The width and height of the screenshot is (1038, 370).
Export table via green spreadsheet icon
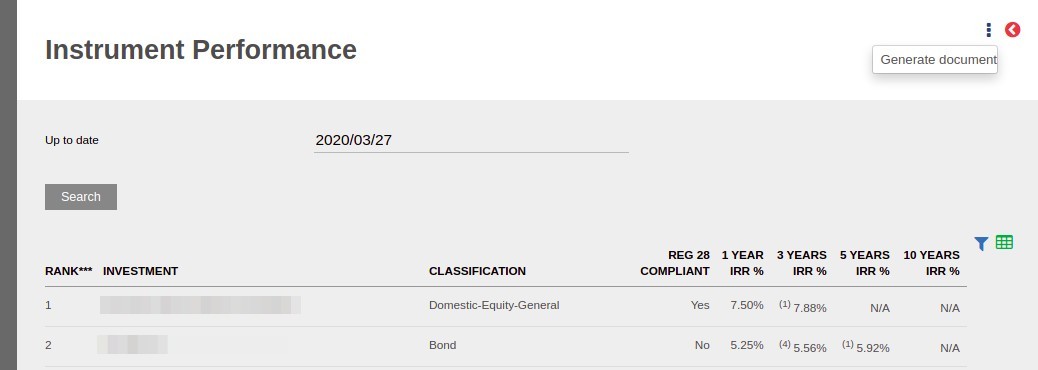tap(1004, 242)
